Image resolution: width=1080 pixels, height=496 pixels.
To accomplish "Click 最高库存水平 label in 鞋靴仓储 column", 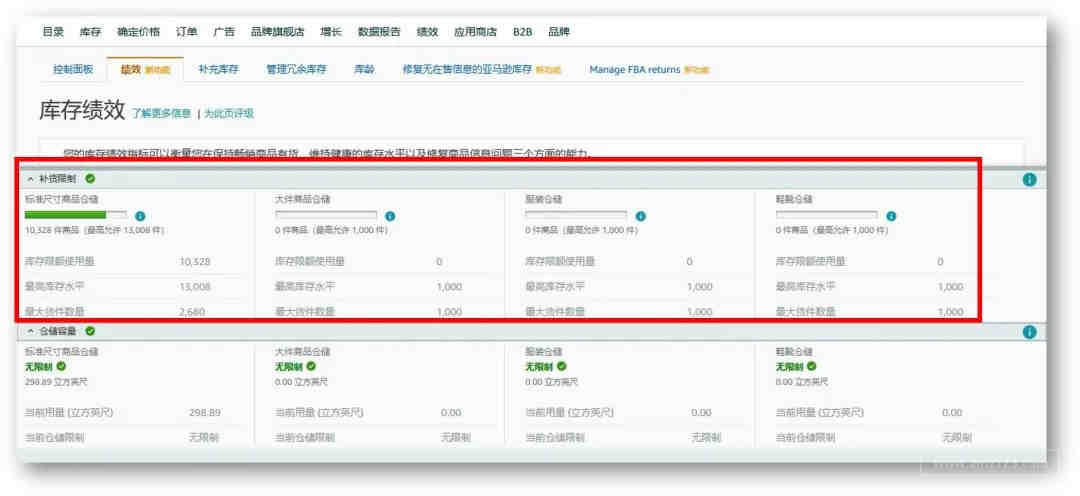I will point(805,287).
